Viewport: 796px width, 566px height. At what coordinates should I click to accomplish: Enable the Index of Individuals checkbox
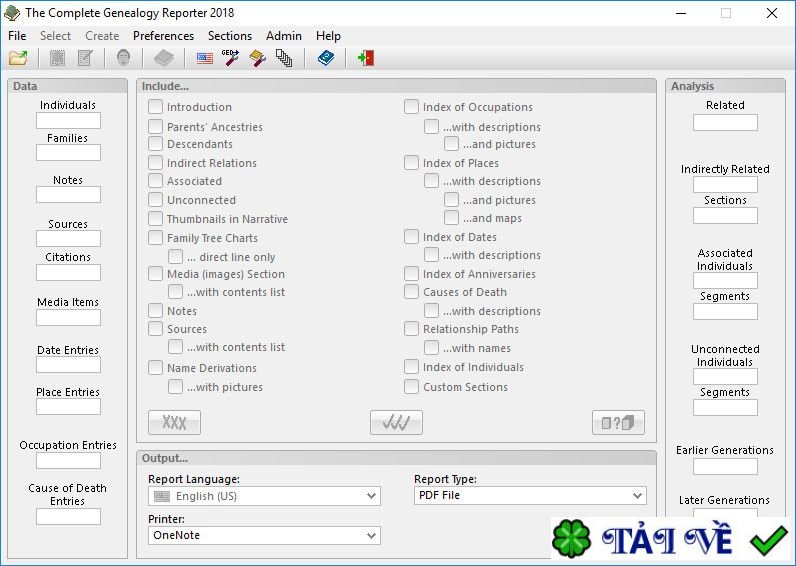click(x=411, y=367)
